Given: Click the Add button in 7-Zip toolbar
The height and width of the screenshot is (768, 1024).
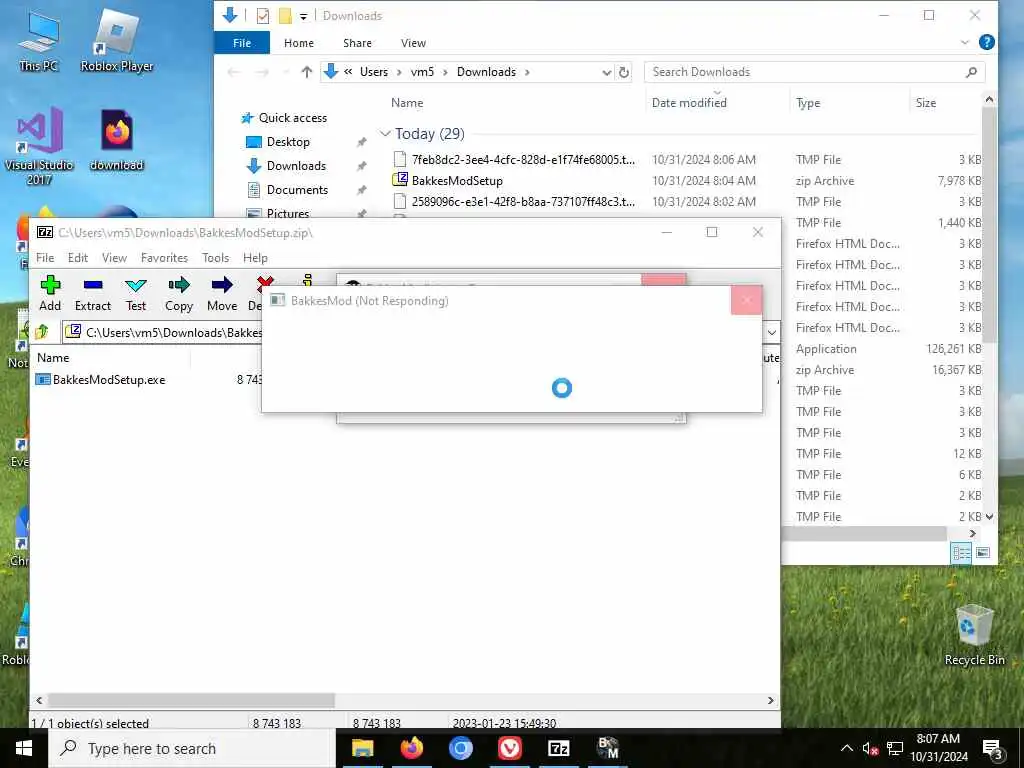Looking at the screenshot, I should (50, 293).
